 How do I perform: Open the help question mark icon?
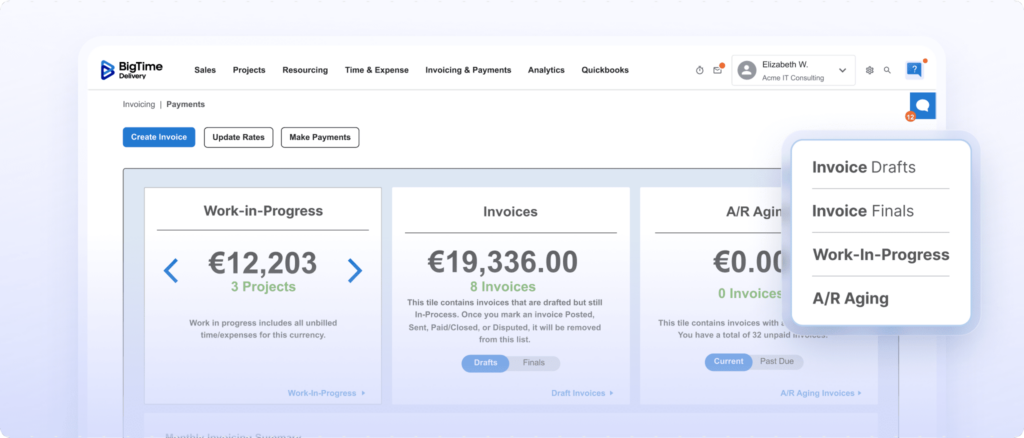pos(914,69)
